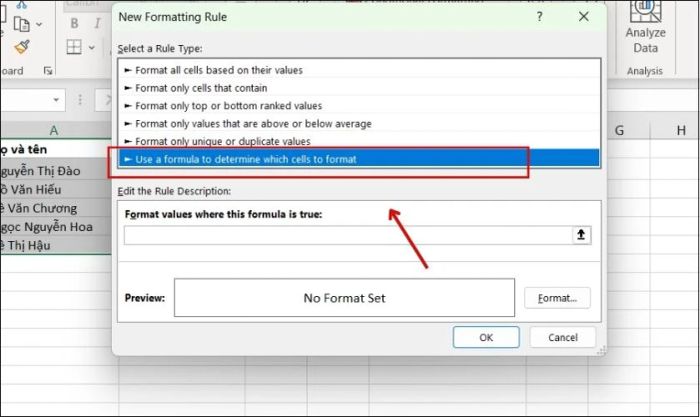Select column A header
Screen dimensions: 700x417
(55, 130)
